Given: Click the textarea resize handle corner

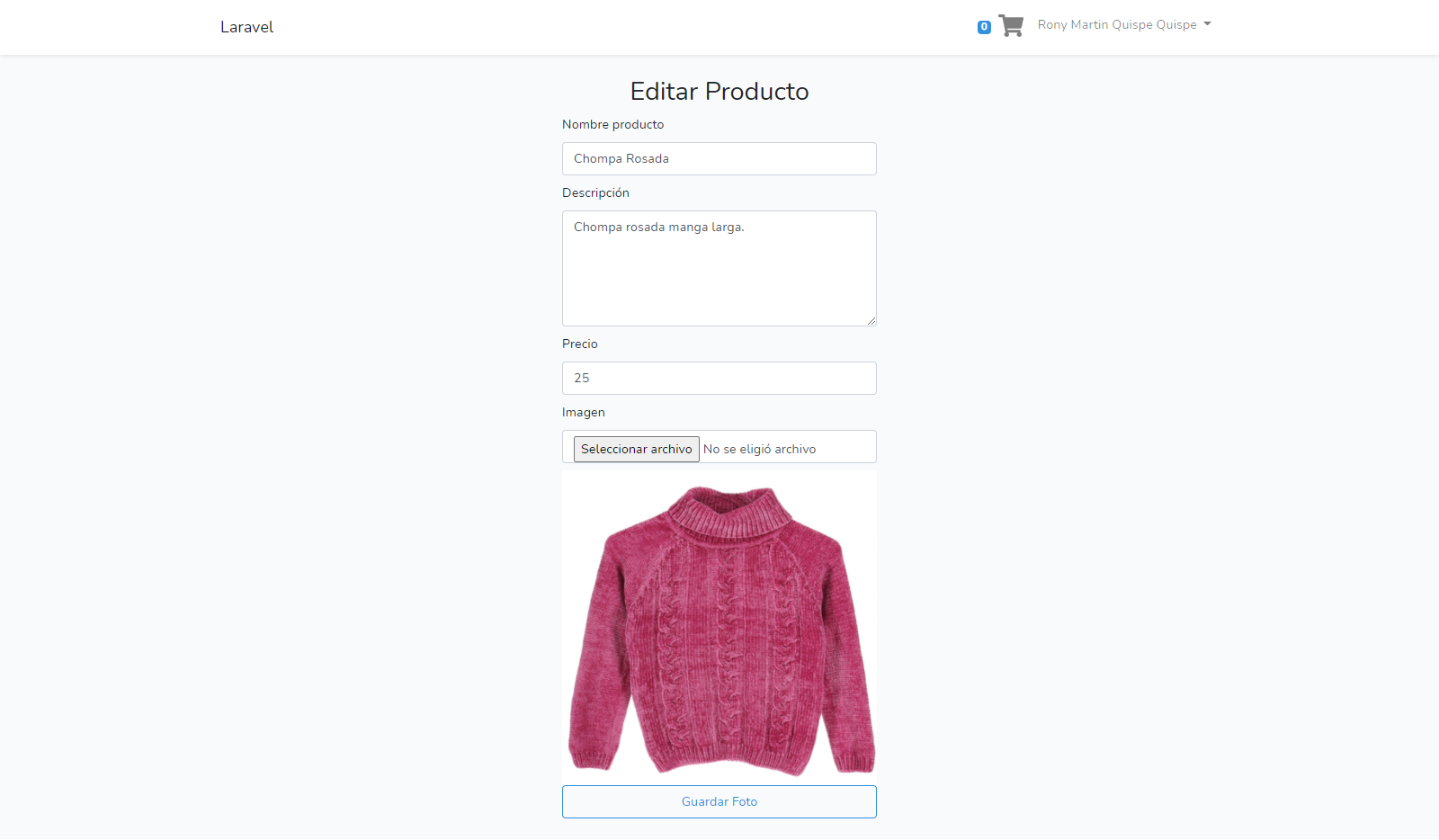Looking at the screenshot, I should click(871, 321).
